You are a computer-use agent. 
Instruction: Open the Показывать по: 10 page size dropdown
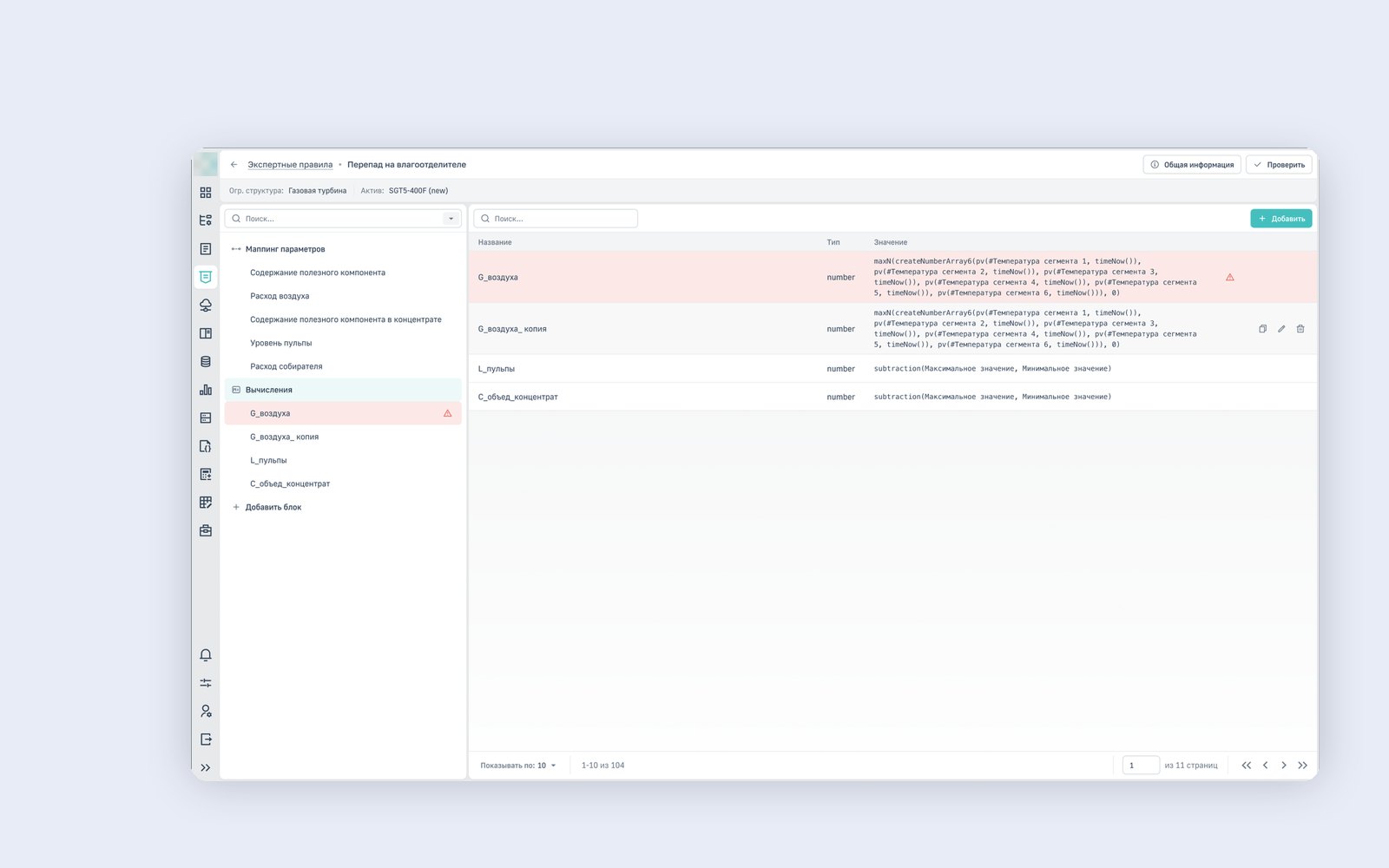coord(518,766)
